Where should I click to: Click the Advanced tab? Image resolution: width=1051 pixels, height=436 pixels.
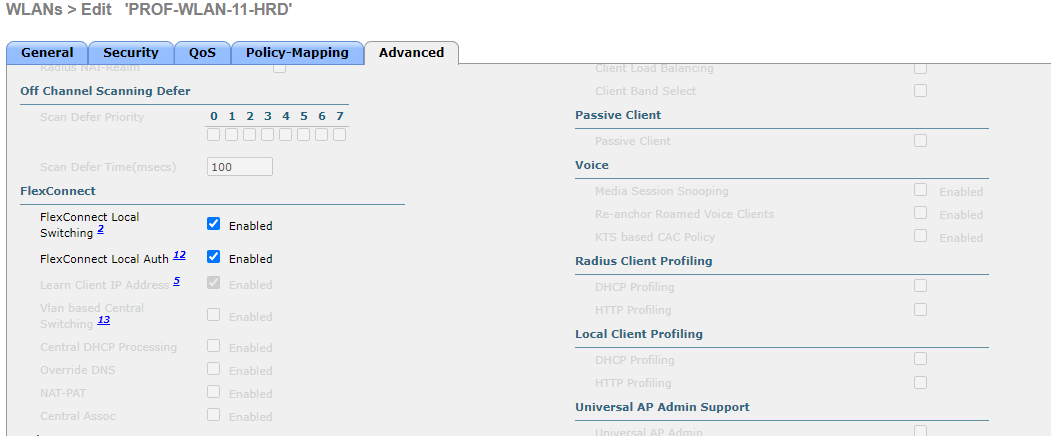[411, 53]
